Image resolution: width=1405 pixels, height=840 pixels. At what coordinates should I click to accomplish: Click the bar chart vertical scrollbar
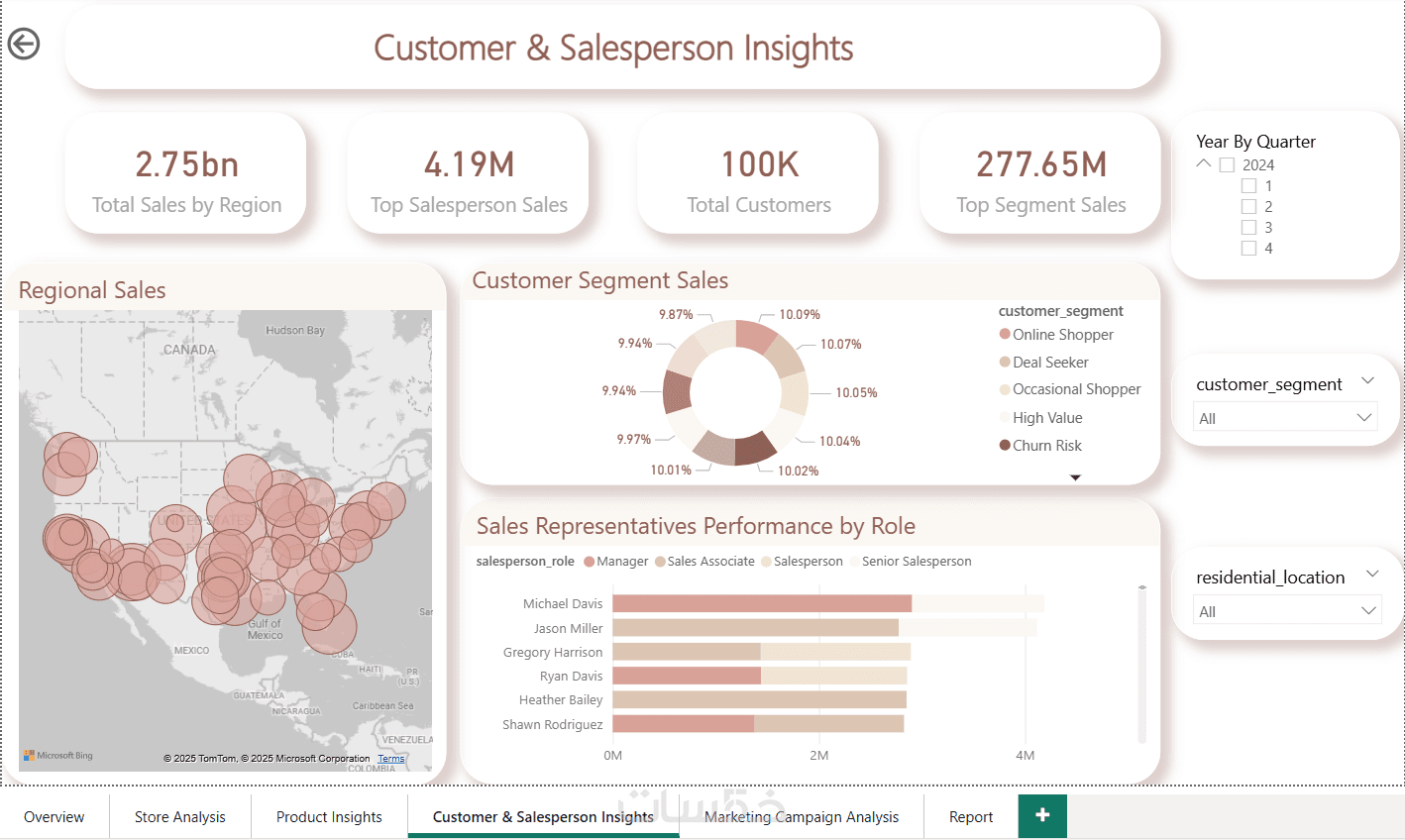tap(1141, 664)
